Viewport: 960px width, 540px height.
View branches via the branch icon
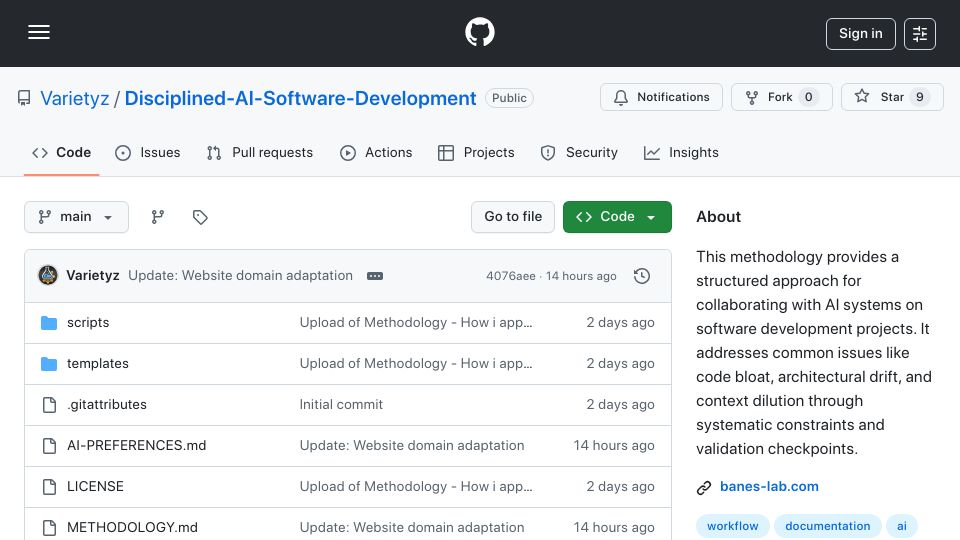point(158,217)
